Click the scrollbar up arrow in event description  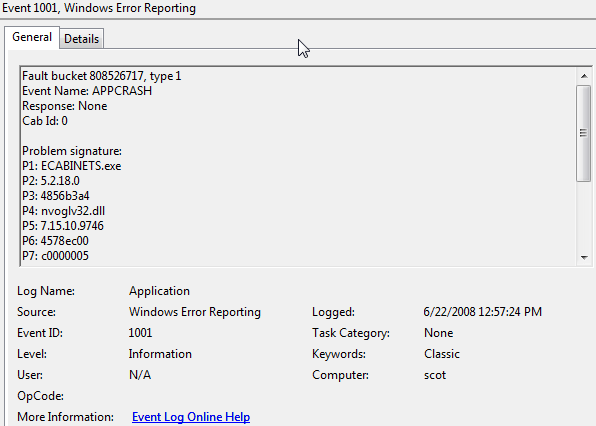pyautogui.click(x=584, y=76)
